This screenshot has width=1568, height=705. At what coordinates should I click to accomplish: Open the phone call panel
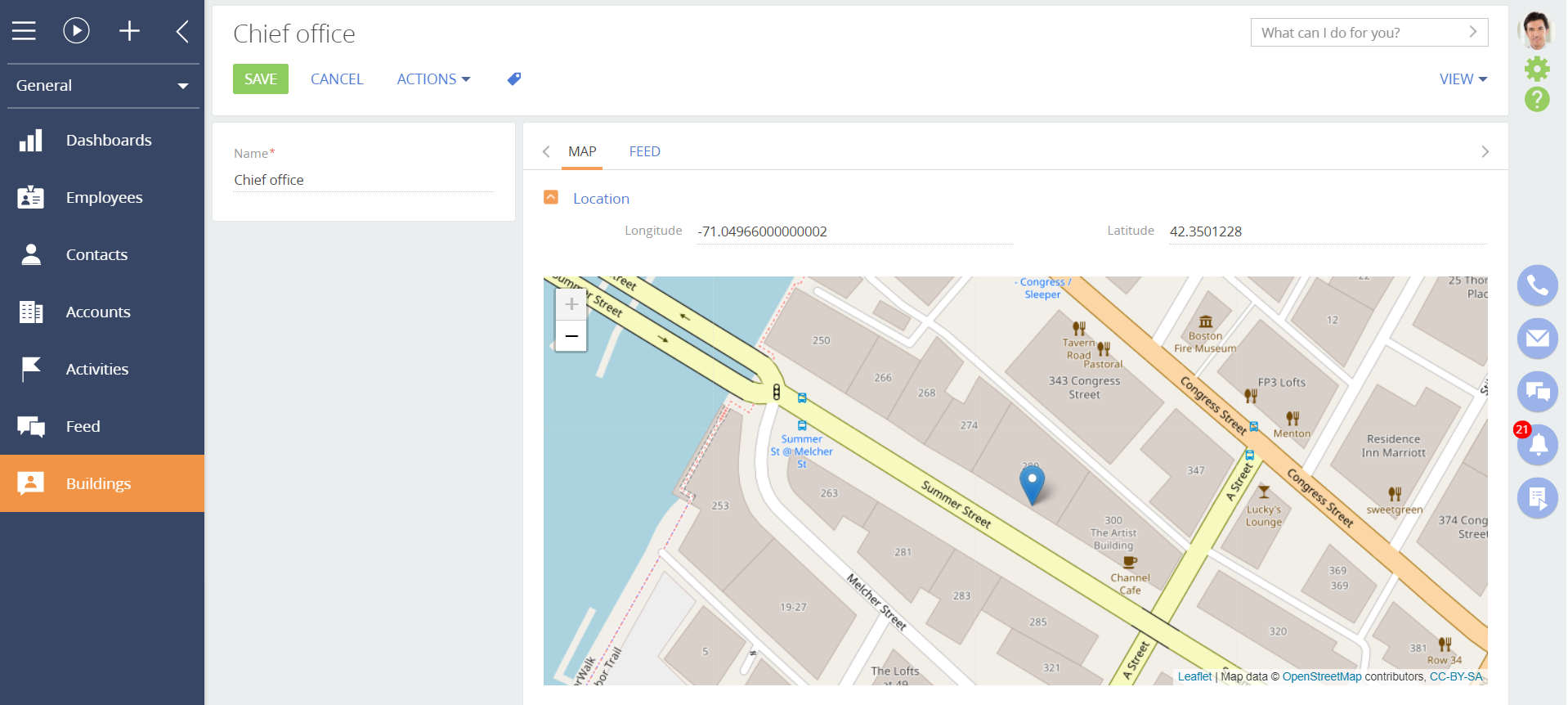[1537, 285]
